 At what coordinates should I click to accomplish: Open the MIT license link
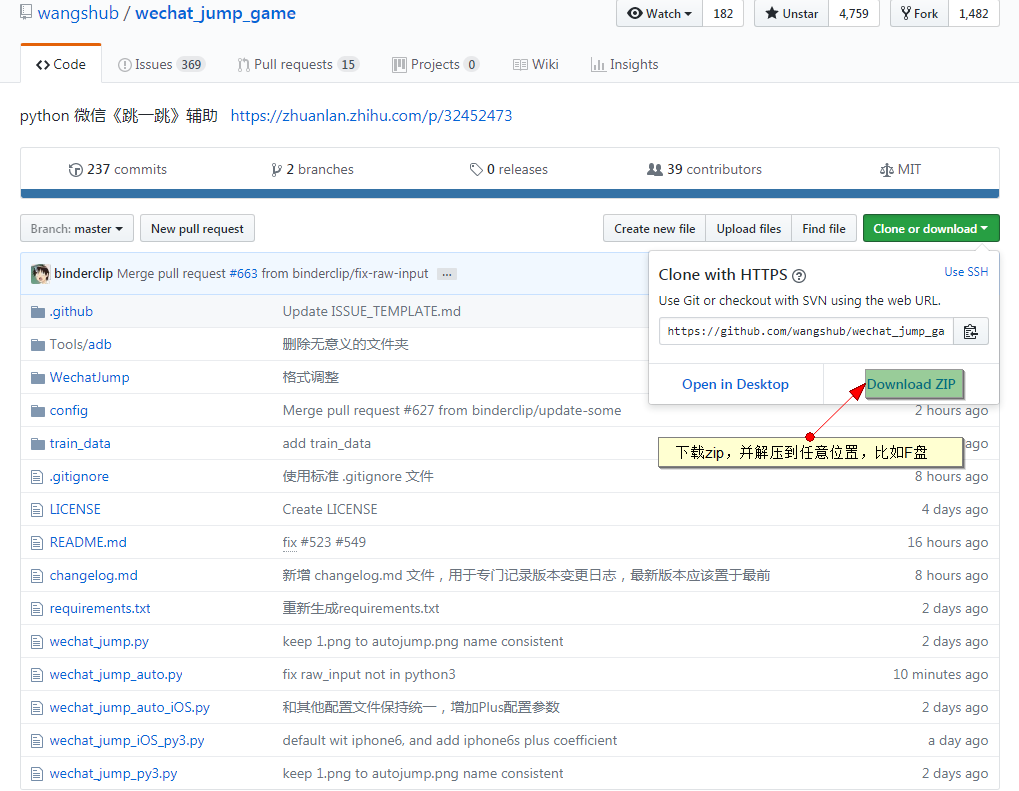900,170
